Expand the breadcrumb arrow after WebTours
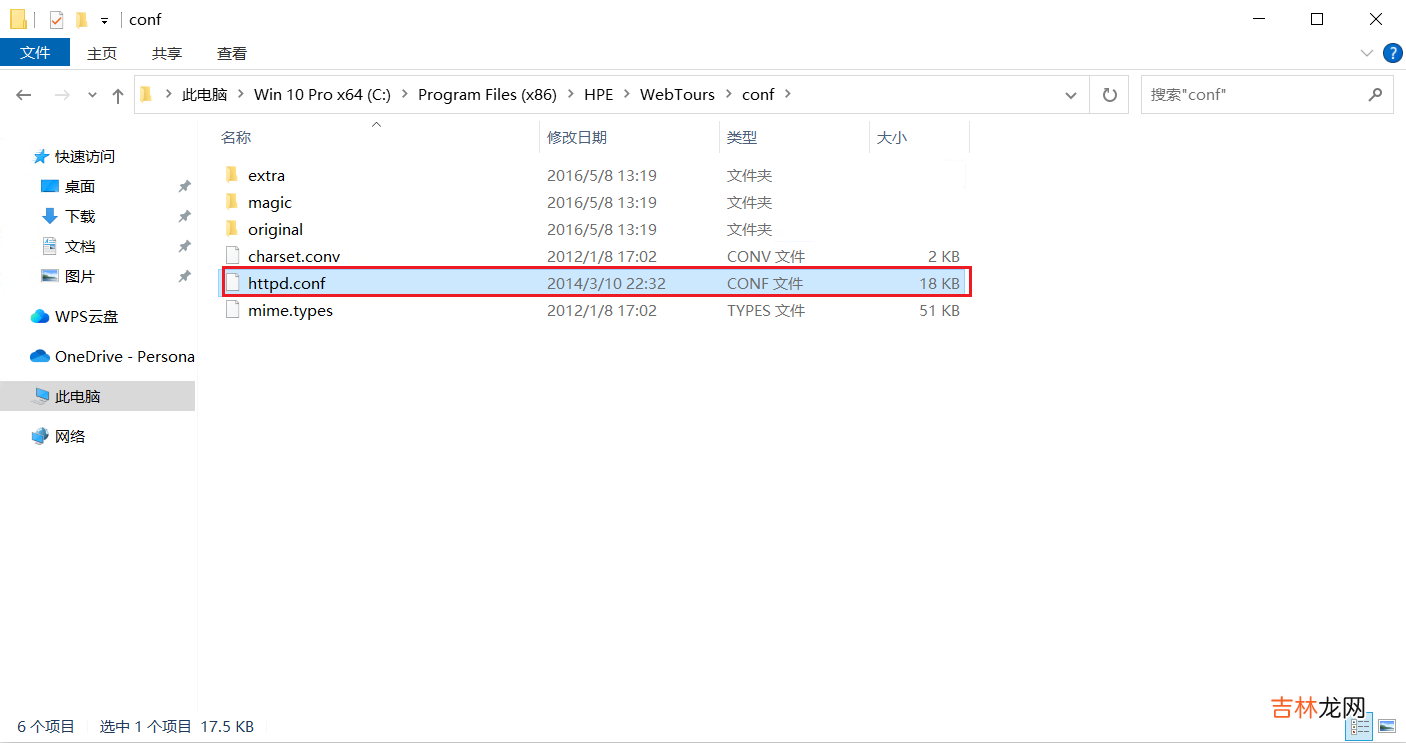This screenshot has width=1406, height=743. click(x=729, y=94)
